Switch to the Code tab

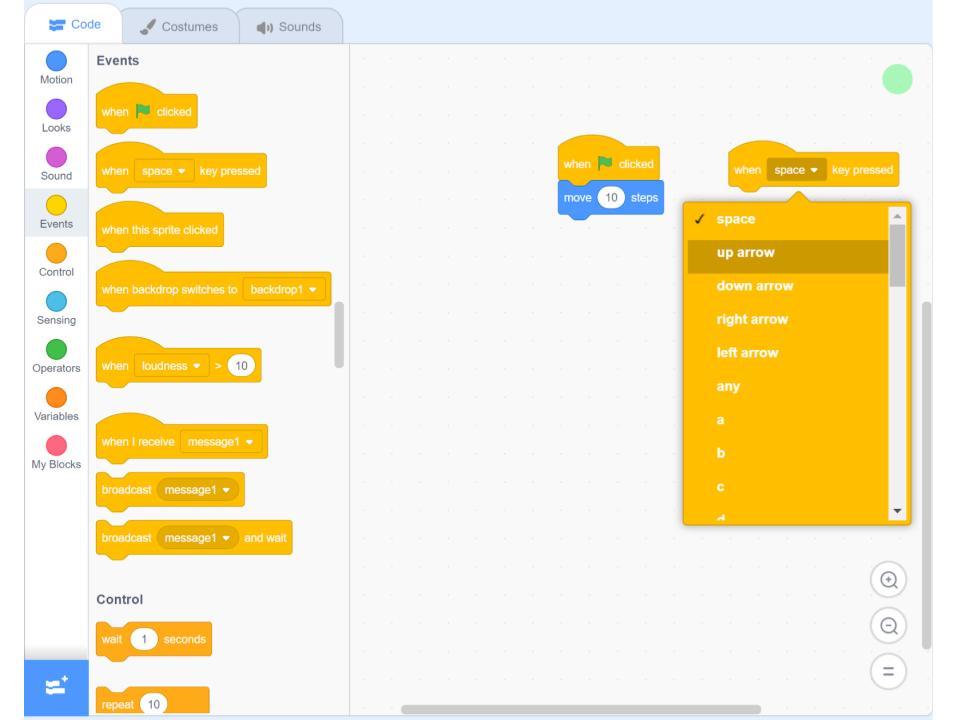coord(75,24)
